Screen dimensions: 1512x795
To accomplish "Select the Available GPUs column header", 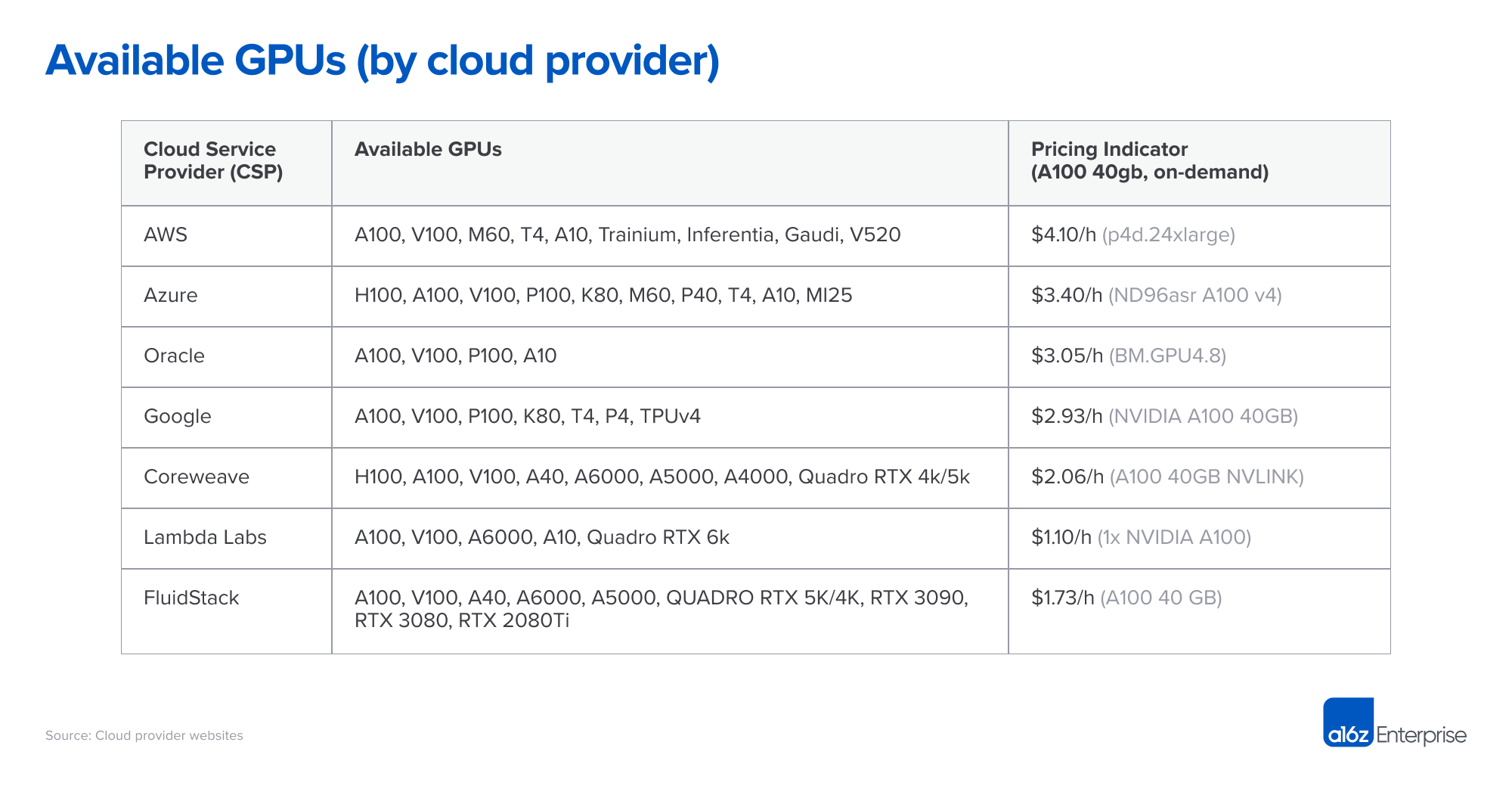I will (x=429, y=149).
